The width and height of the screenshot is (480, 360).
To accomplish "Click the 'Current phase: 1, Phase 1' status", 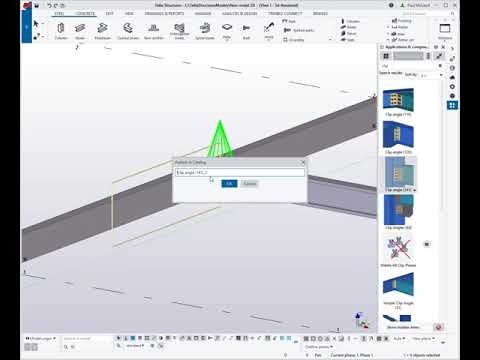I will click(352, 355).
